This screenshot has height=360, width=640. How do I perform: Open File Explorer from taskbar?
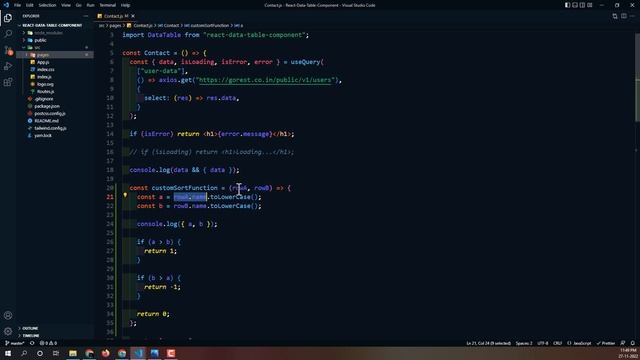(x=73, y=353)
